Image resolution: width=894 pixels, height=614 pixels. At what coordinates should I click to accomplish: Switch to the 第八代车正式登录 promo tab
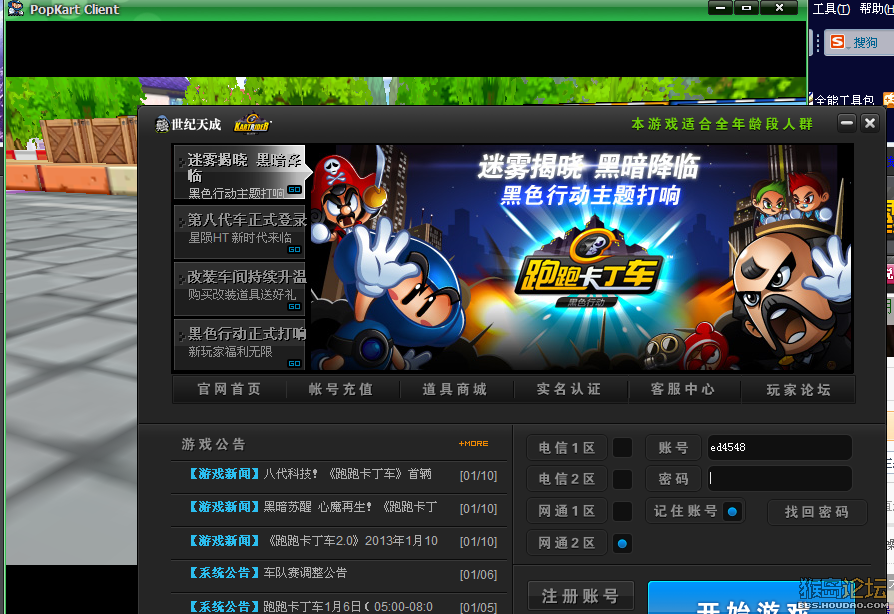pyautogui.click(x=239, y=231)
